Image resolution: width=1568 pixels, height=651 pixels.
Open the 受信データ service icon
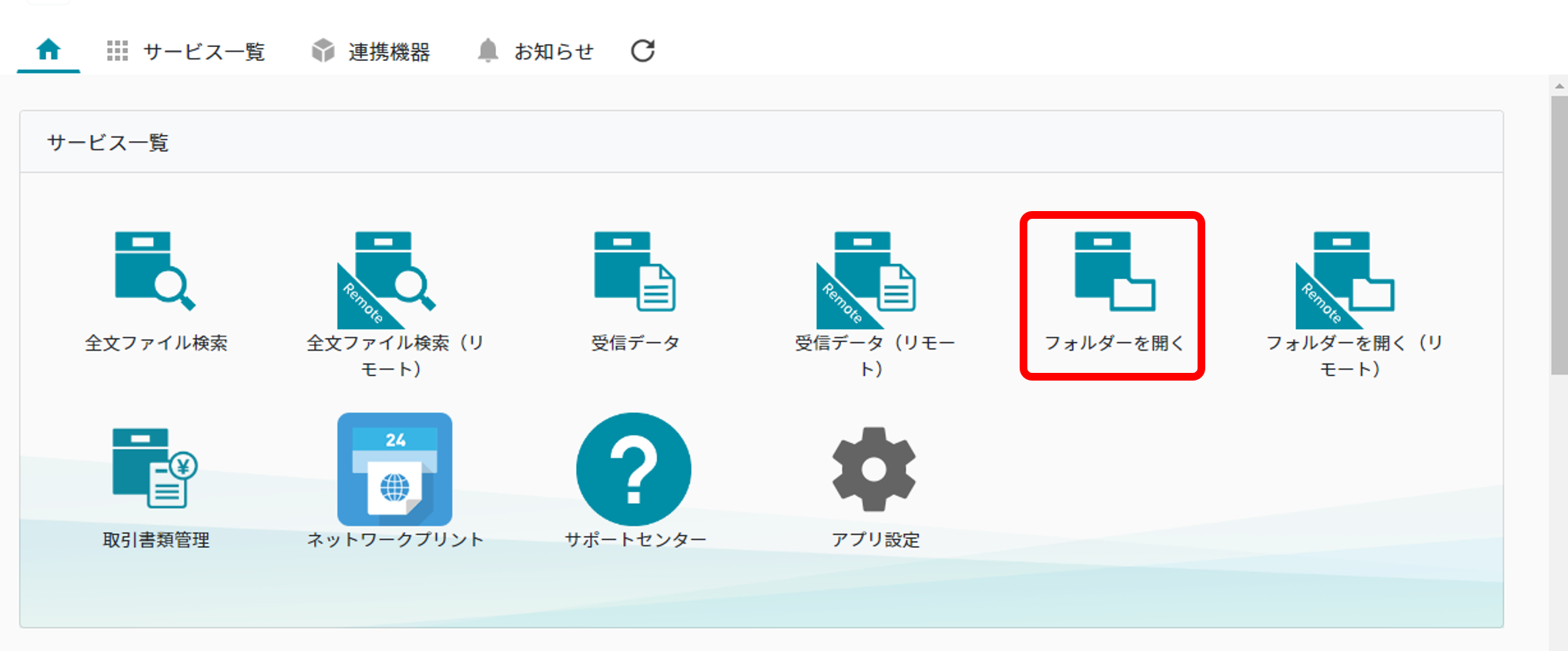tap(635, 272)
